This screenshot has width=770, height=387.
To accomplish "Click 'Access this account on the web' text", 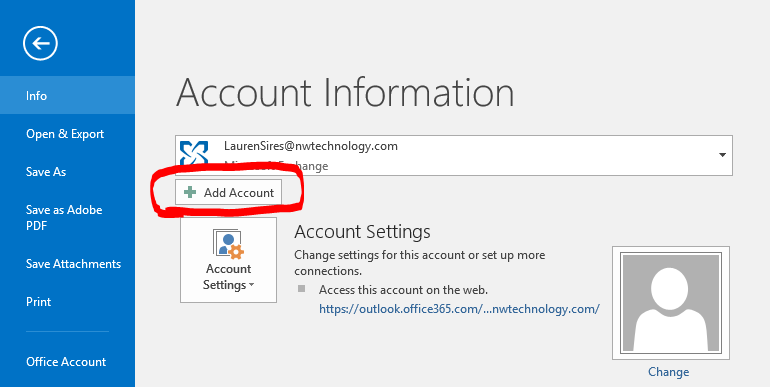I will [404, 290].
